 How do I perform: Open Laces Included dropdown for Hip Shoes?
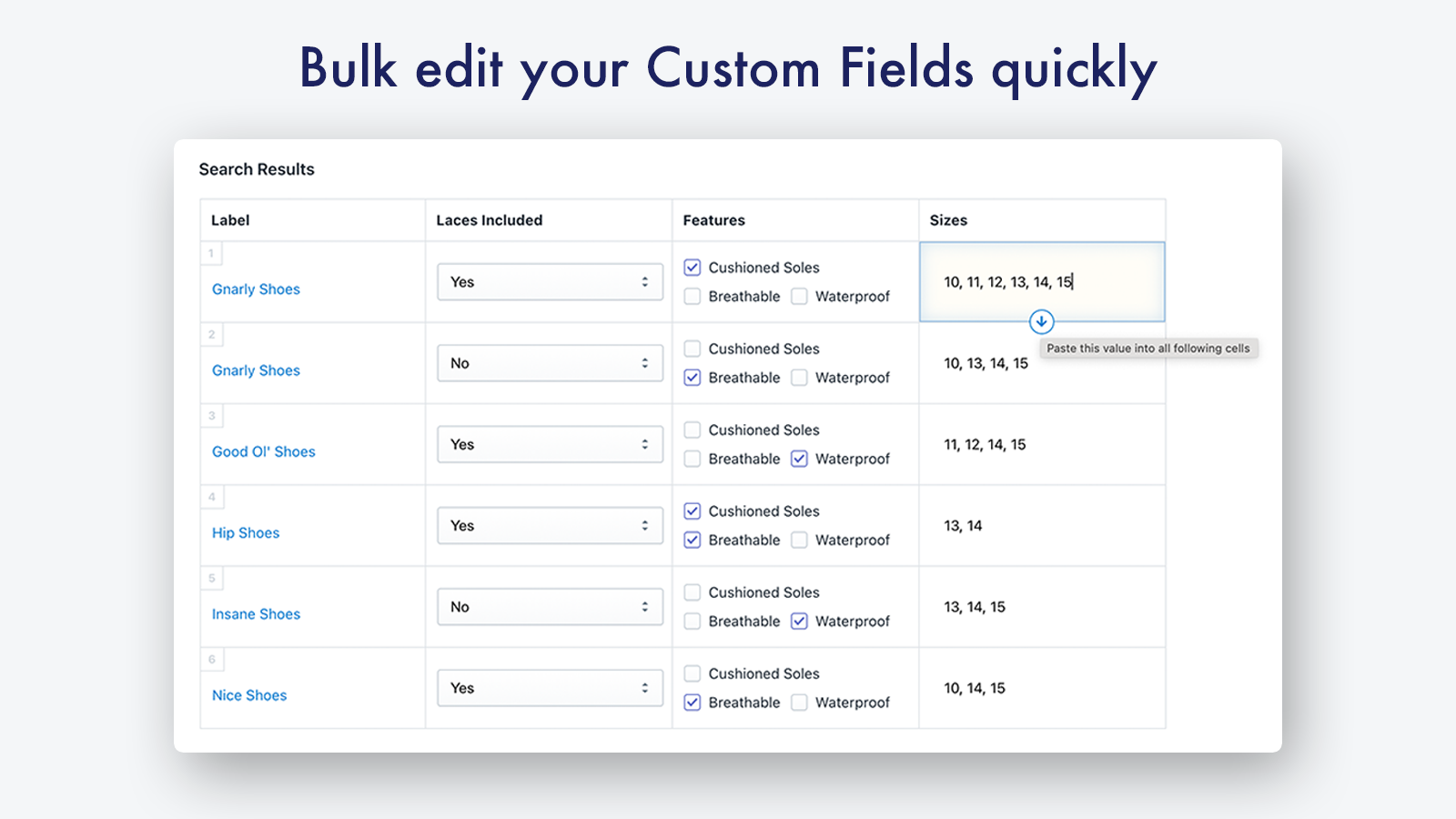pyautogui.click(x=550, y=526)
